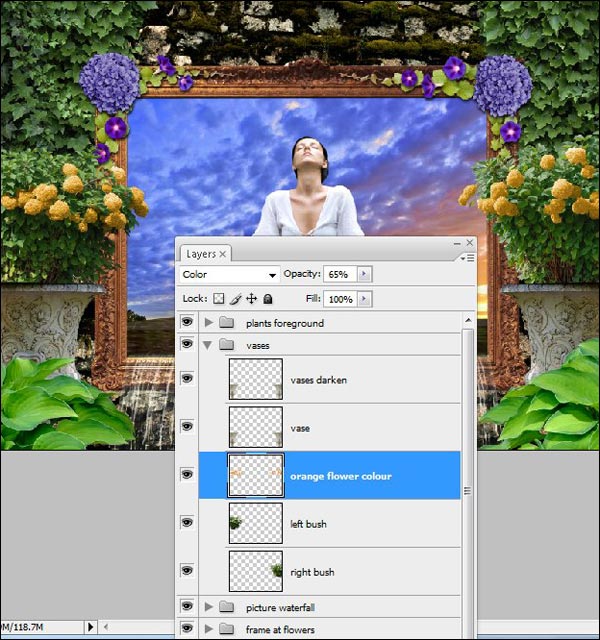Select the 'left bush' layer name

(x=308, y=524)
